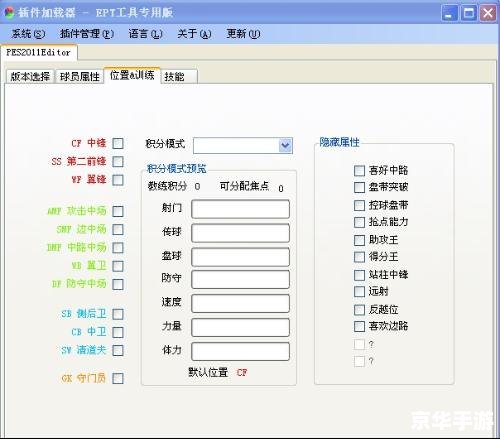Tick the DF 防守中场 checkbox
Image resolution: width=500 pixels, height=439 pixels.
[x=118, y=284]
